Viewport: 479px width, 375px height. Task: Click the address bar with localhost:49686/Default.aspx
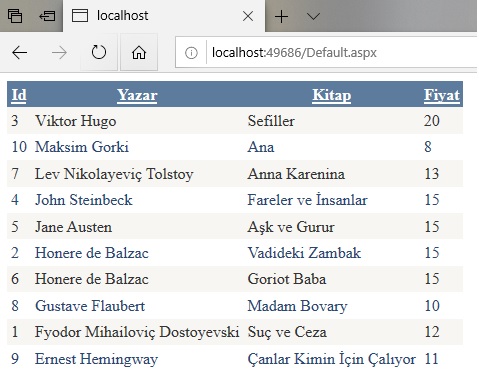click(327, 53)
